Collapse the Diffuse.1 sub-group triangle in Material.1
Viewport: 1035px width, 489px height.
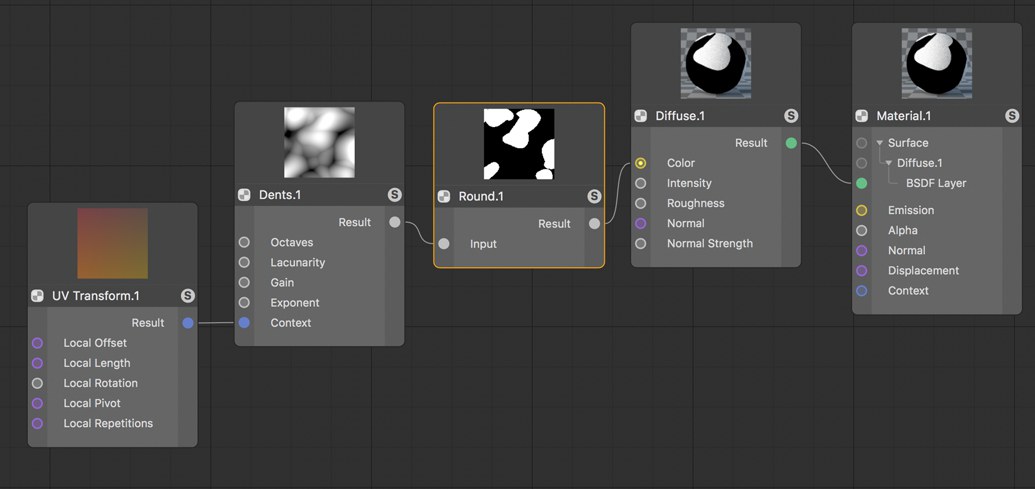click(x=889, y=163)
